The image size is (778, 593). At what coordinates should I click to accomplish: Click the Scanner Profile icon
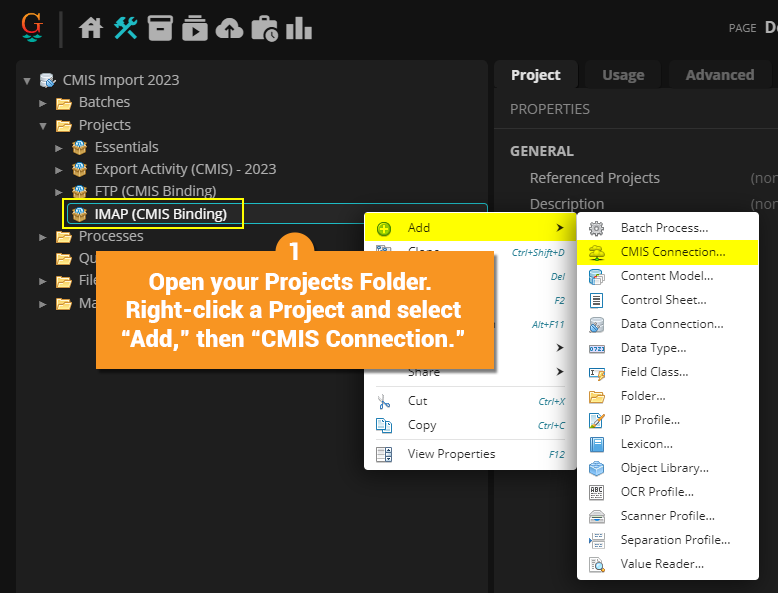(596, 516)
